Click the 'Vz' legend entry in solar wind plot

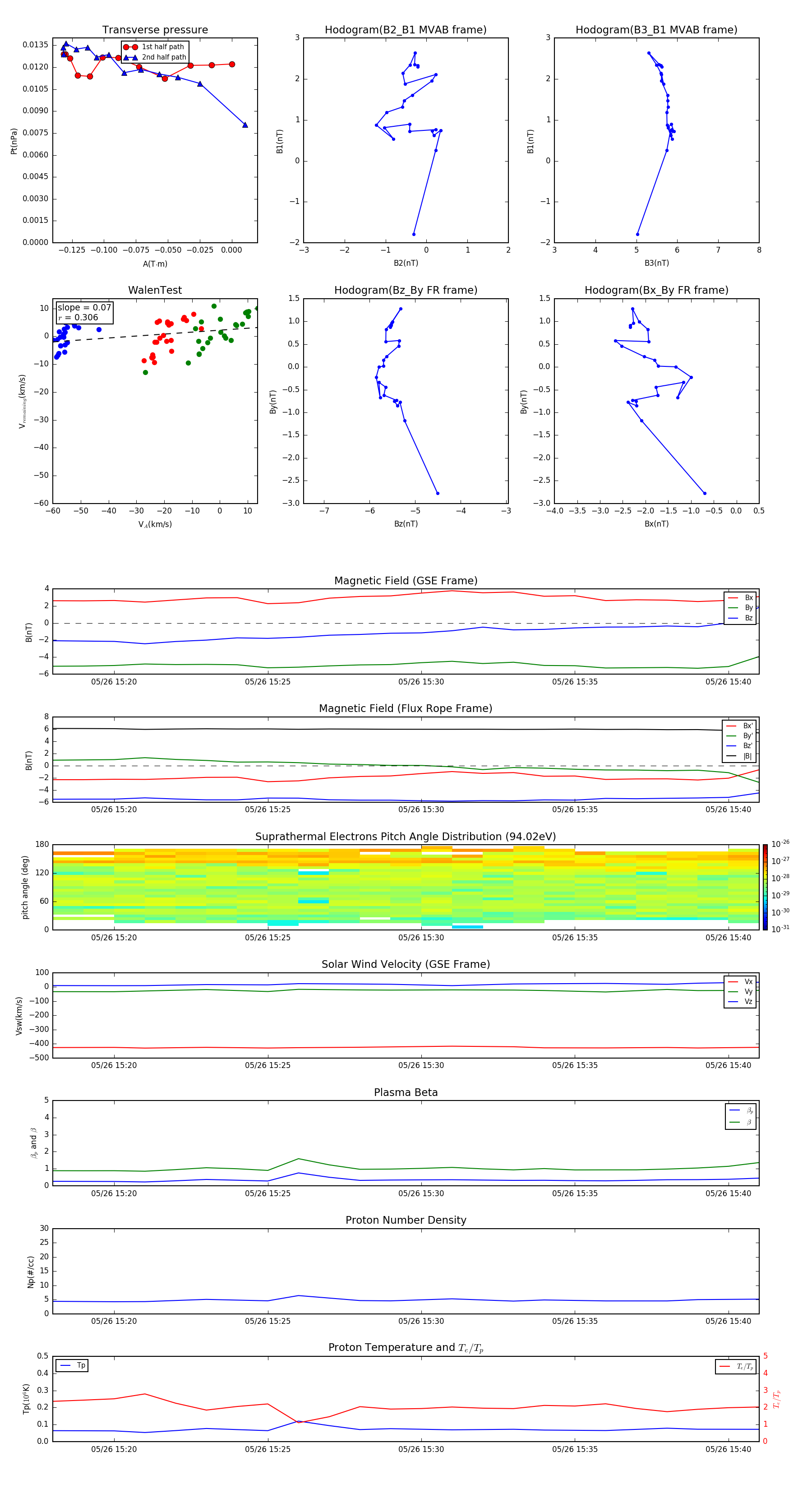[740, 1001]
